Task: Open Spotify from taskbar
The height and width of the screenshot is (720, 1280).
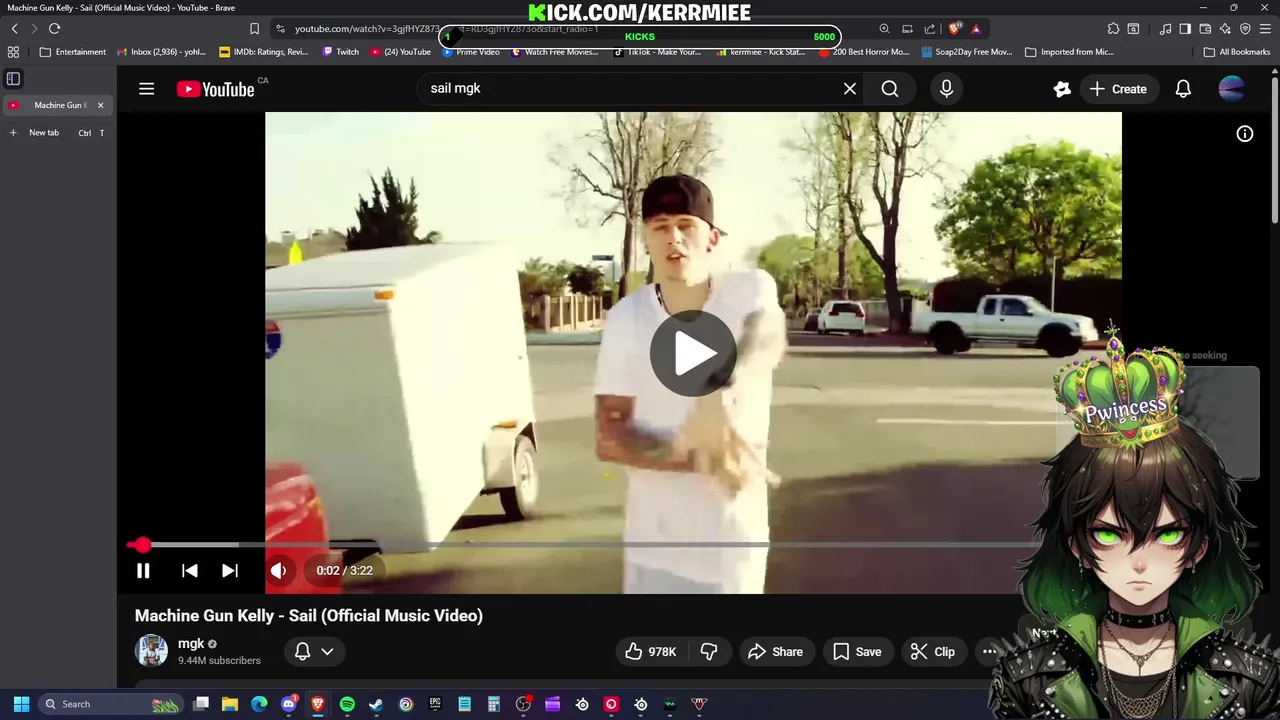Action: coord(347,704)
